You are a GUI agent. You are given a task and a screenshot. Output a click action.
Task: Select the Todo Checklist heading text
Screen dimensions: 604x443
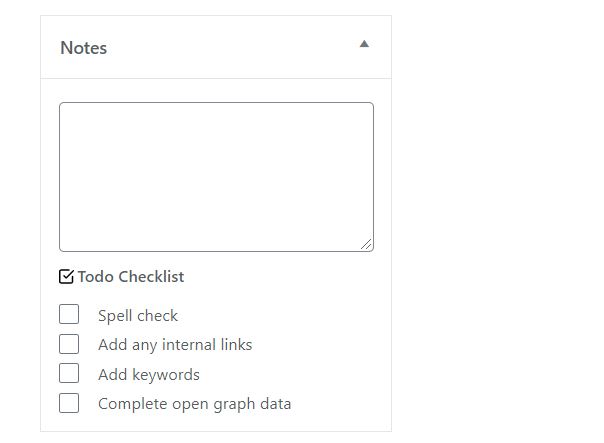point(131,277)
